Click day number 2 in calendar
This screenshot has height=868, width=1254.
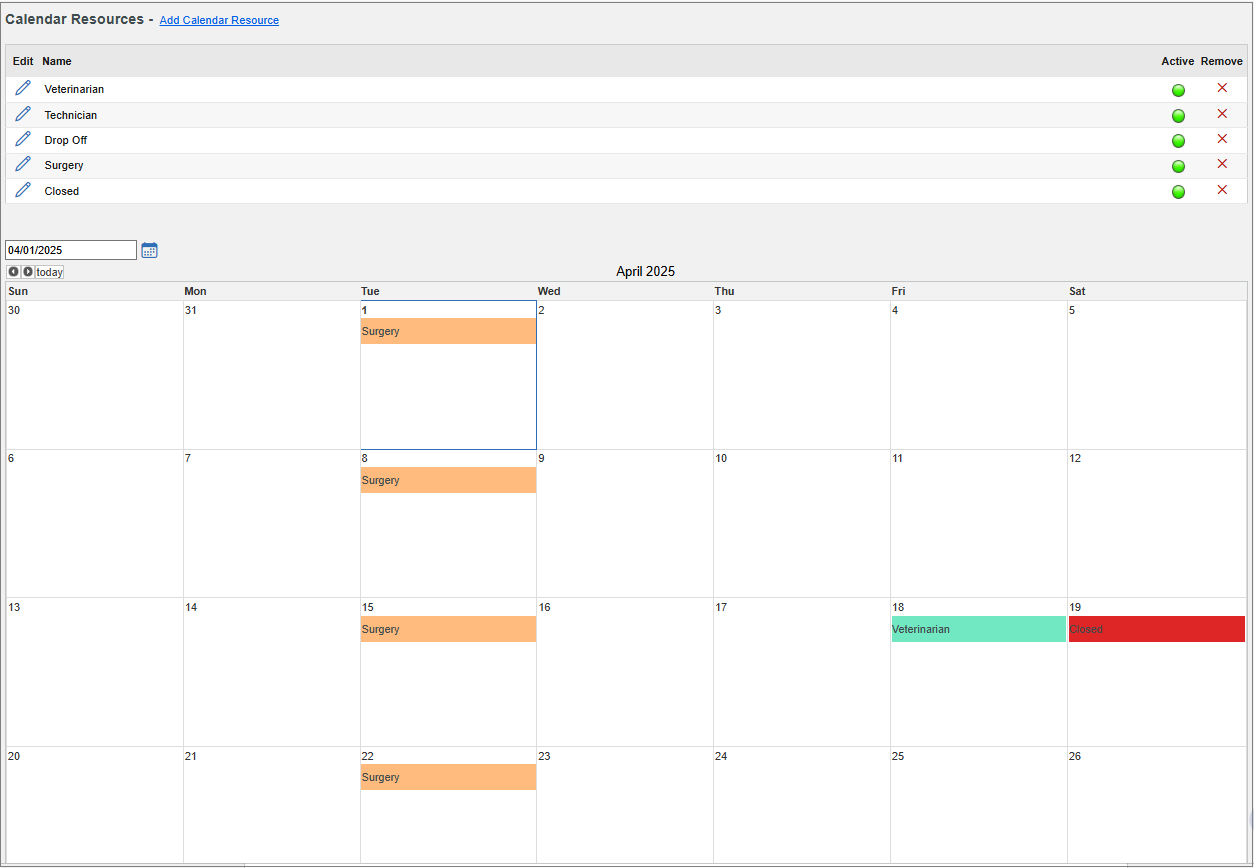542,310
